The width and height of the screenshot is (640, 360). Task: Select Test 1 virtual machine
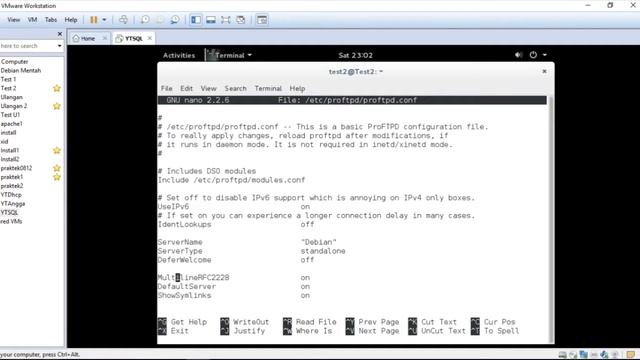click(9, 79)
